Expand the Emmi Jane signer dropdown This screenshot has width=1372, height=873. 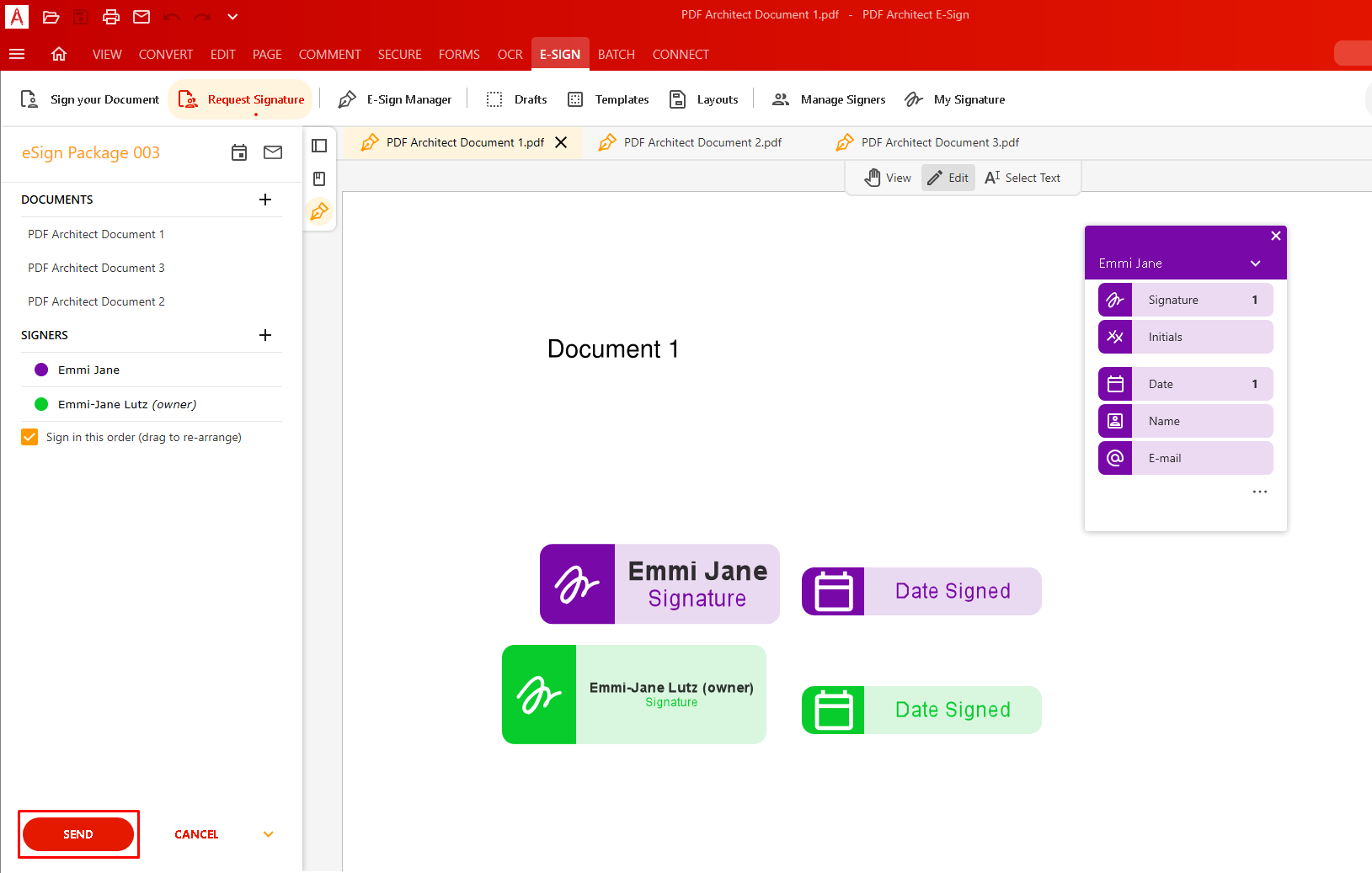pyautogui.click(x=1255, y=263)
